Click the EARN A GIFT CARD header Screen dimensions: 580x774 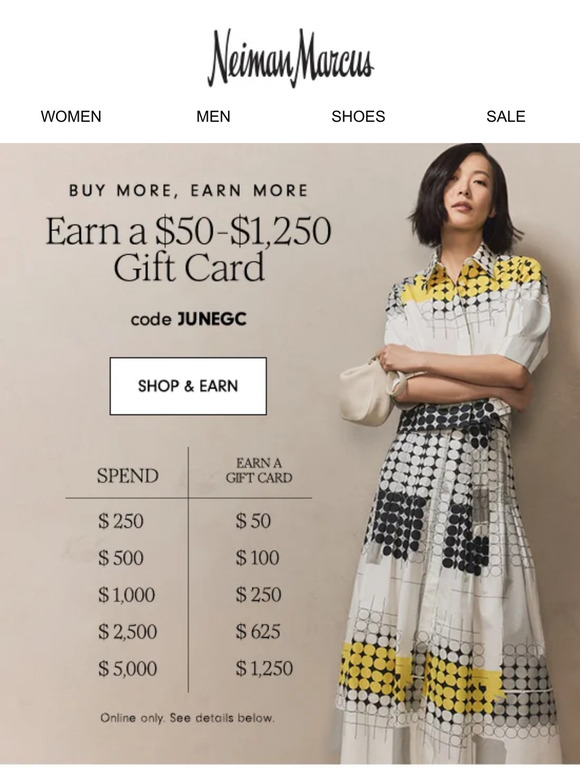tap(259, 470)
